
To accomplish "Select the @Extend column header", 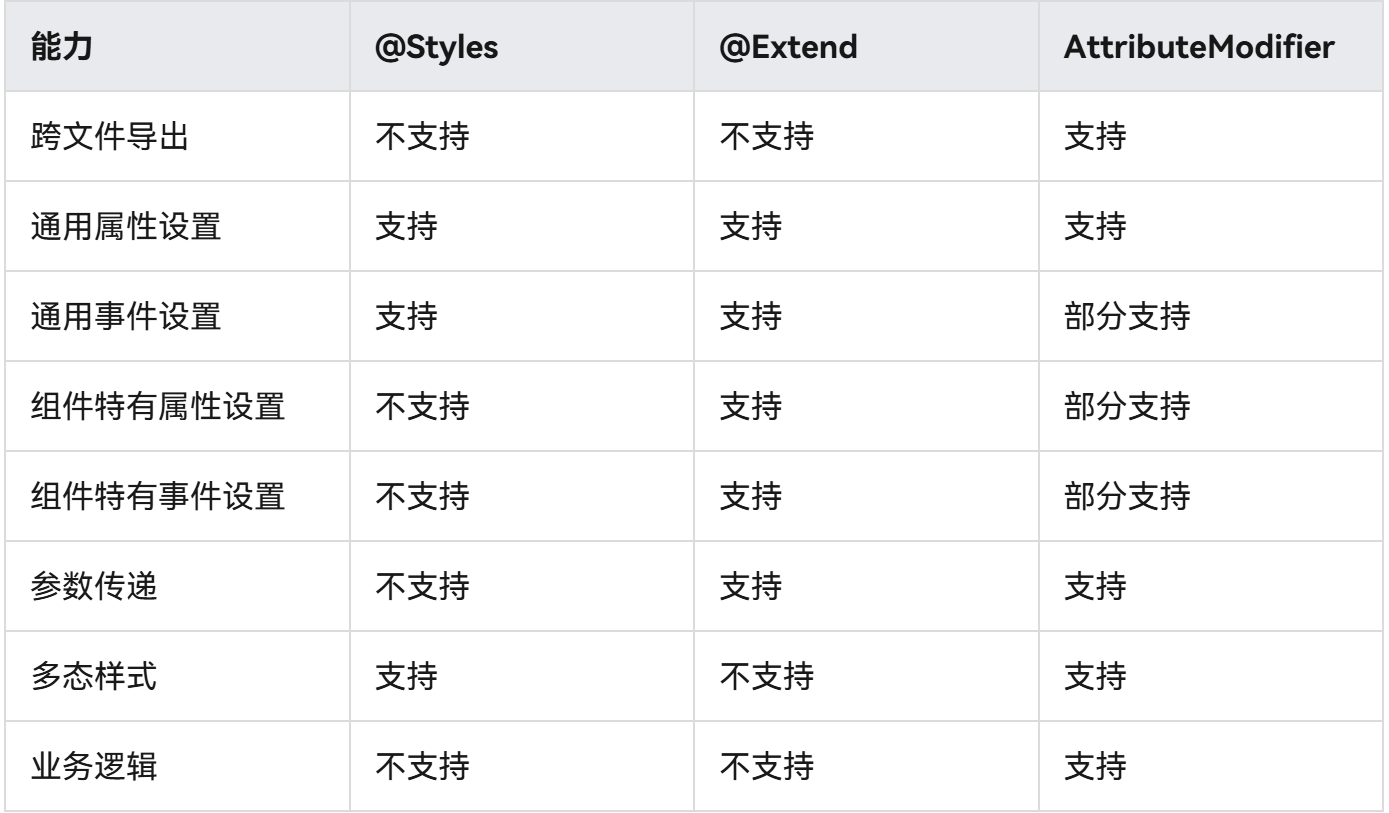I will tap(789, 50).
